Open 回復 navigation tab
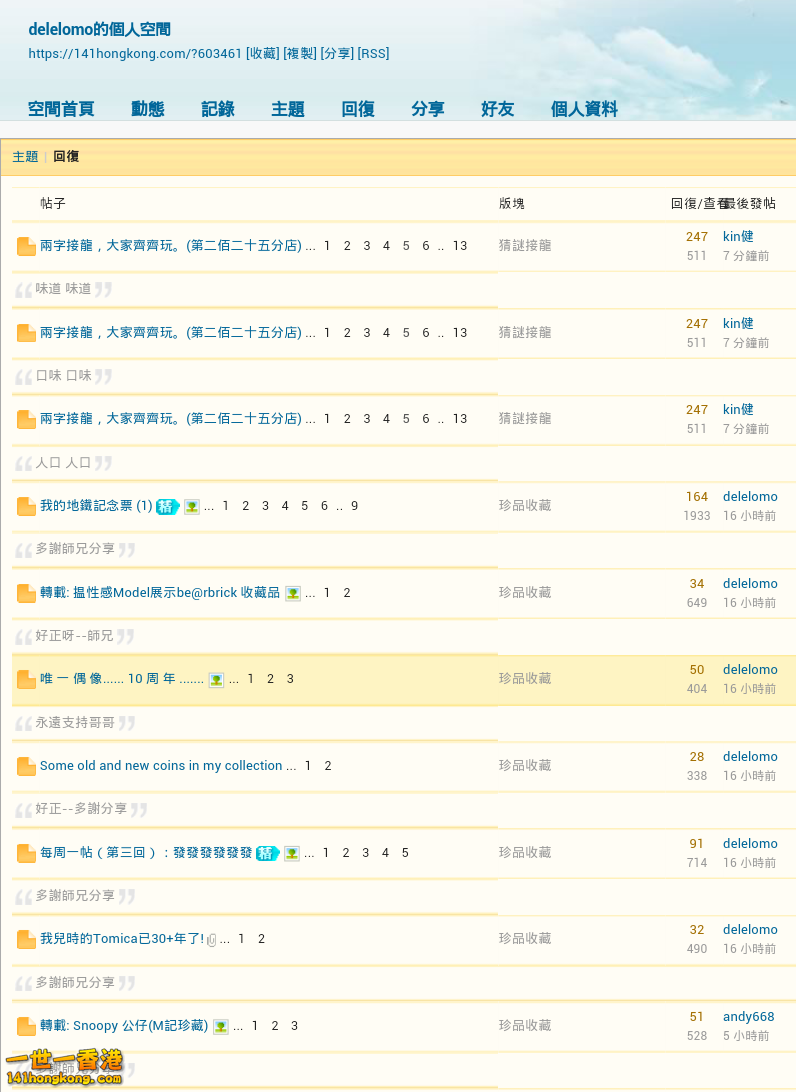The height and width of the screenshot is (1092, 796). pyautogui.click(x=358, y=109)
